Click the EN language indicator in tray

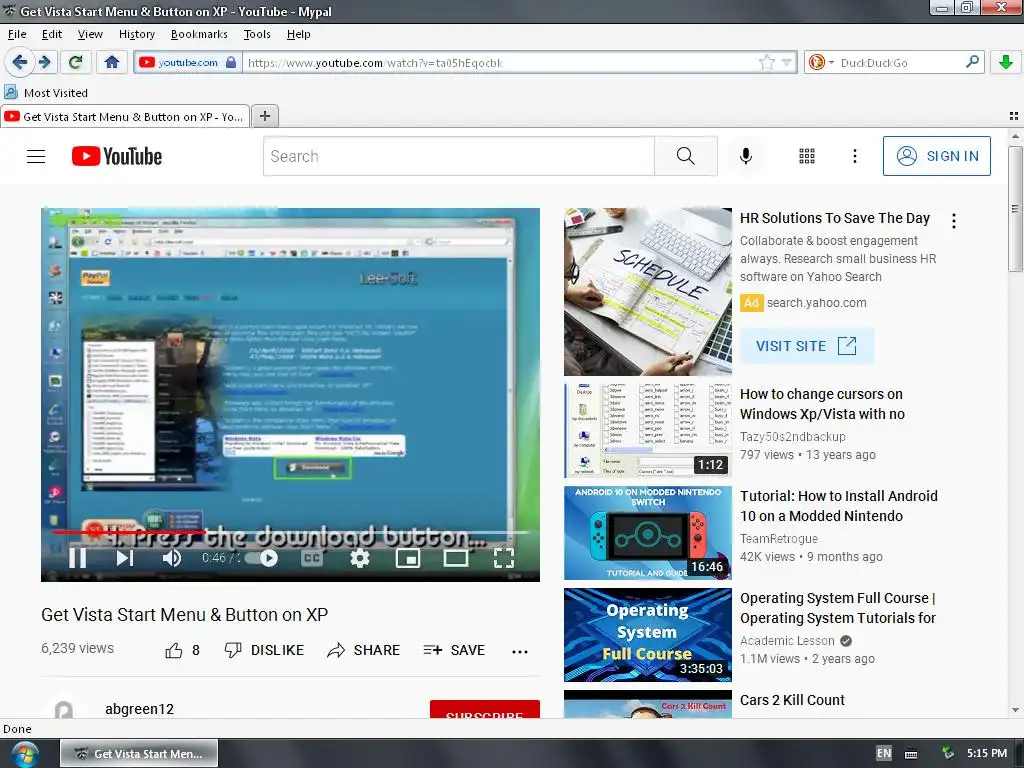(x=883, y=753)
